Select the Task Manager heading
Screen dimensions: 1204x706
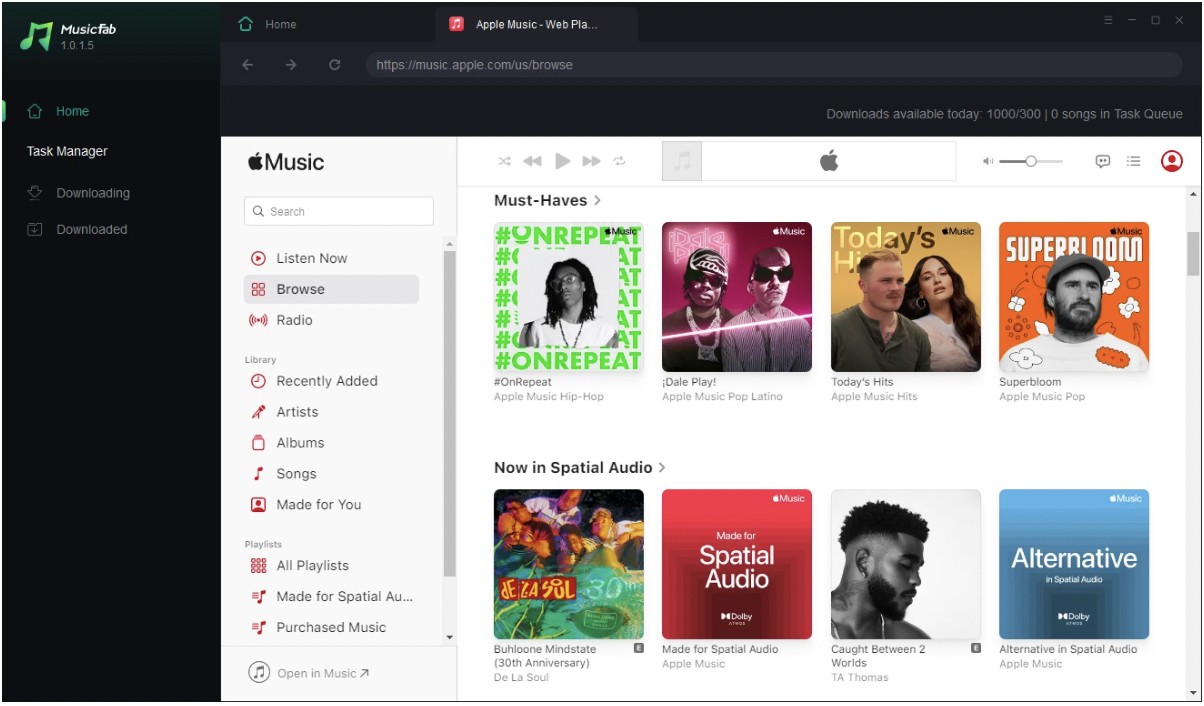[67, 151]
